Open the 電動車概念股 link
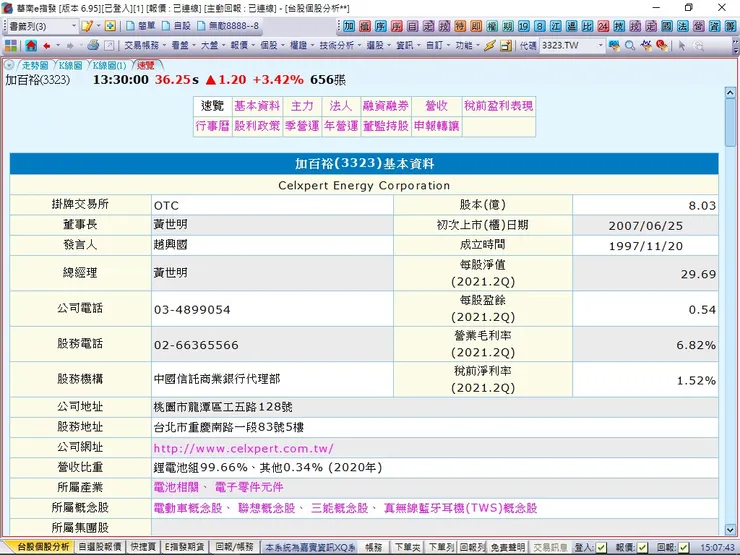 coord(188,508)
